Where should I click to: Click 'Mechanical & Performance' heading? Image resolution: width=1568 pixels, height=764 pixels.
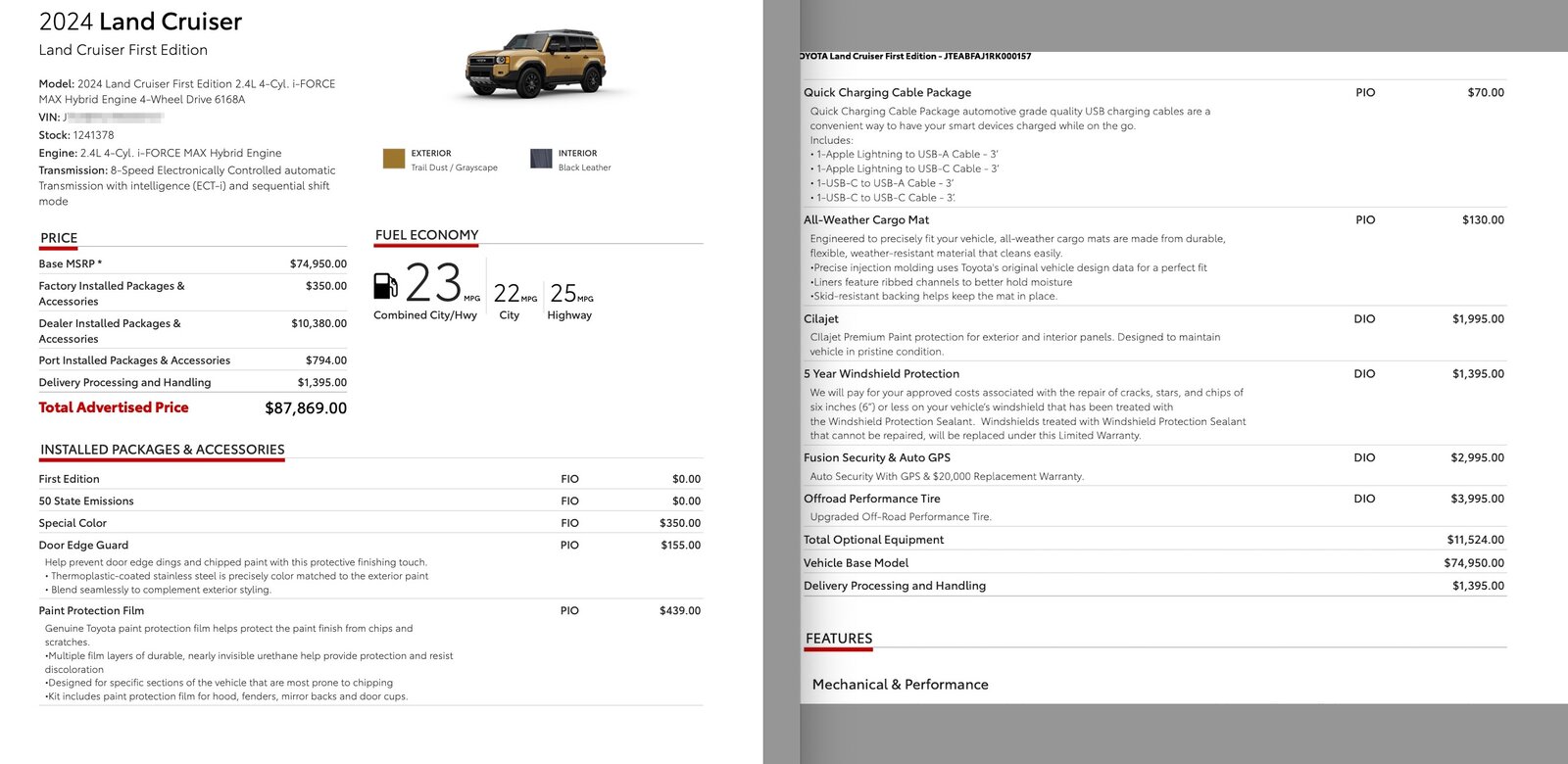901,685
